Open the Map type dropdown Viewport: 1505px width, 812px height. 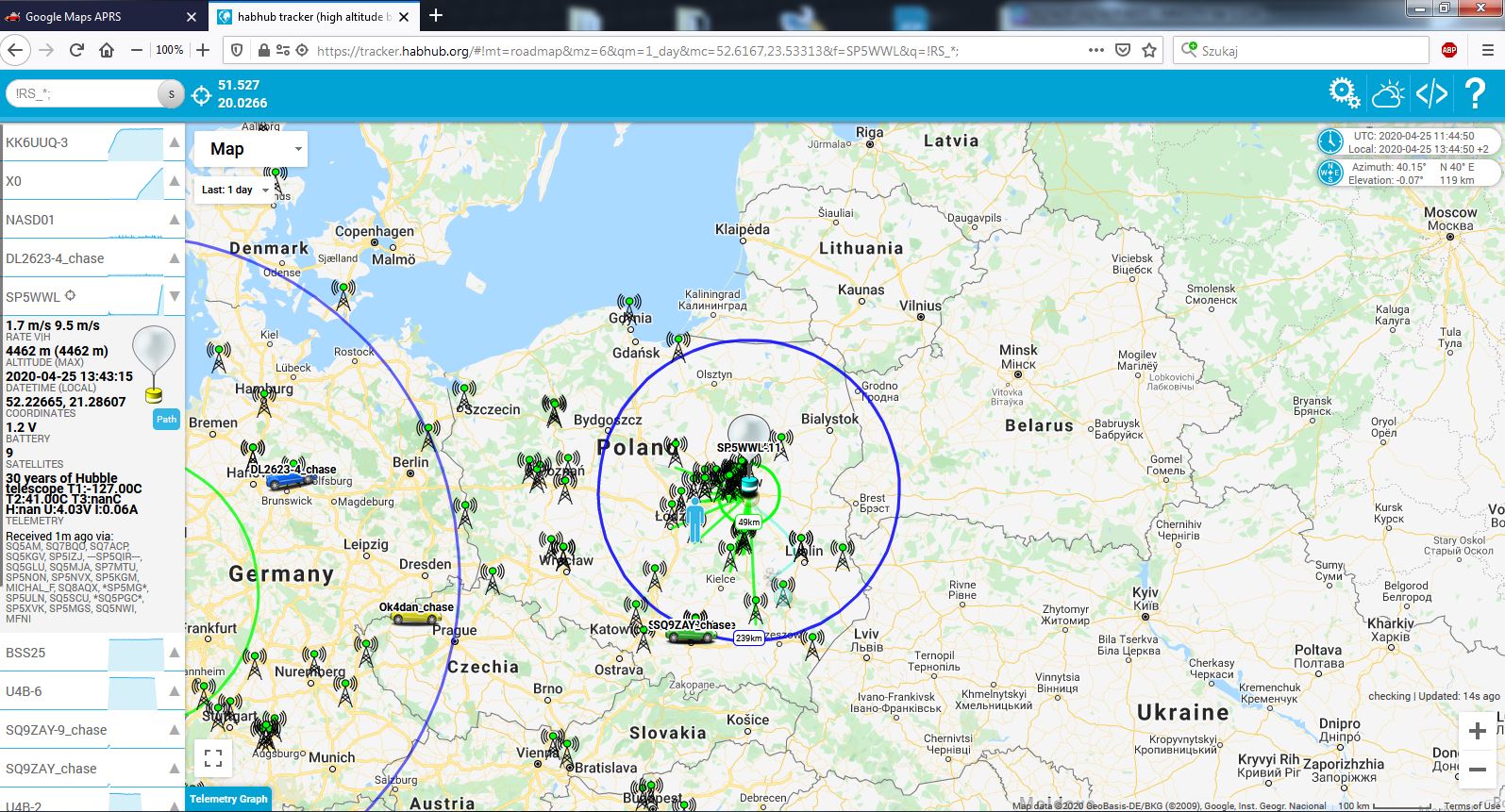(x=251, y=149)
